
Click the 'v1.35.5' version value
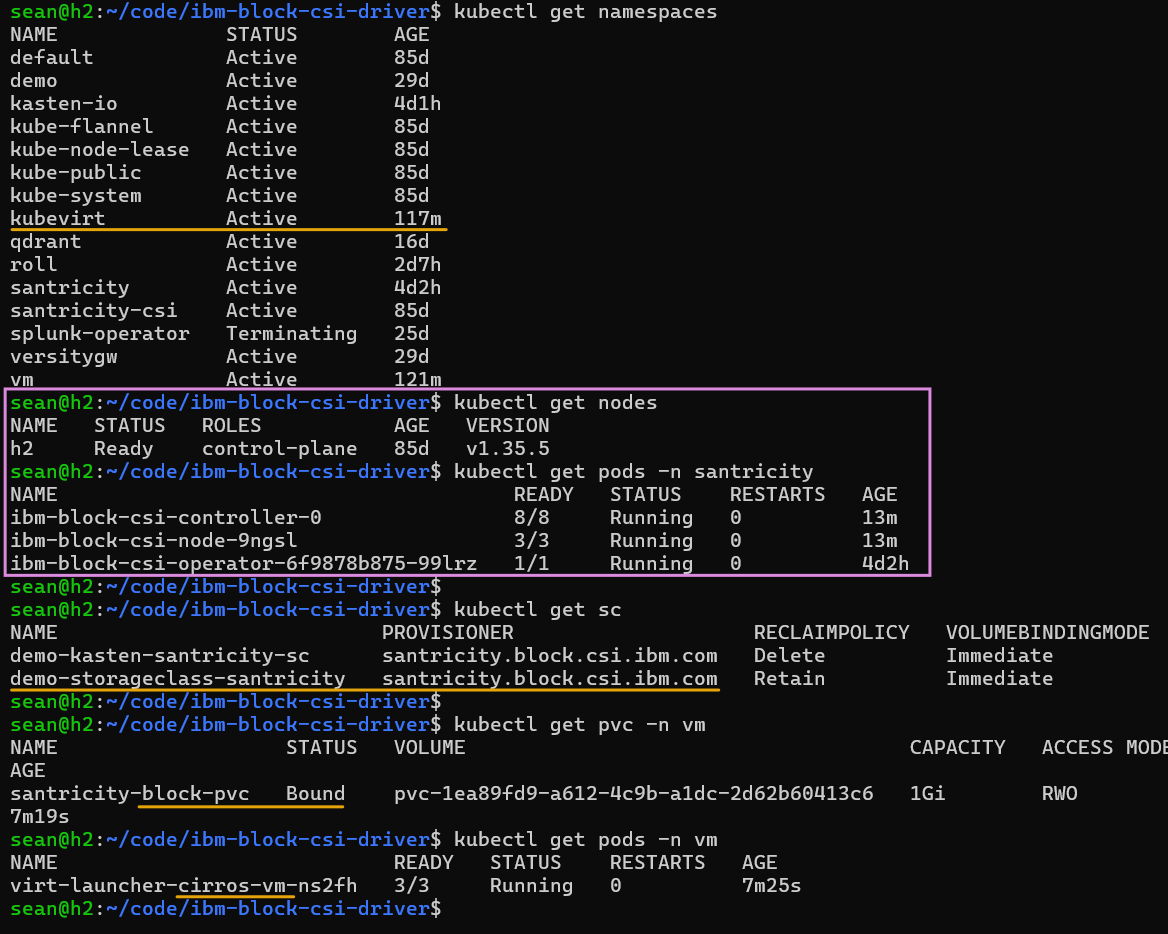[x=507, y=448]
